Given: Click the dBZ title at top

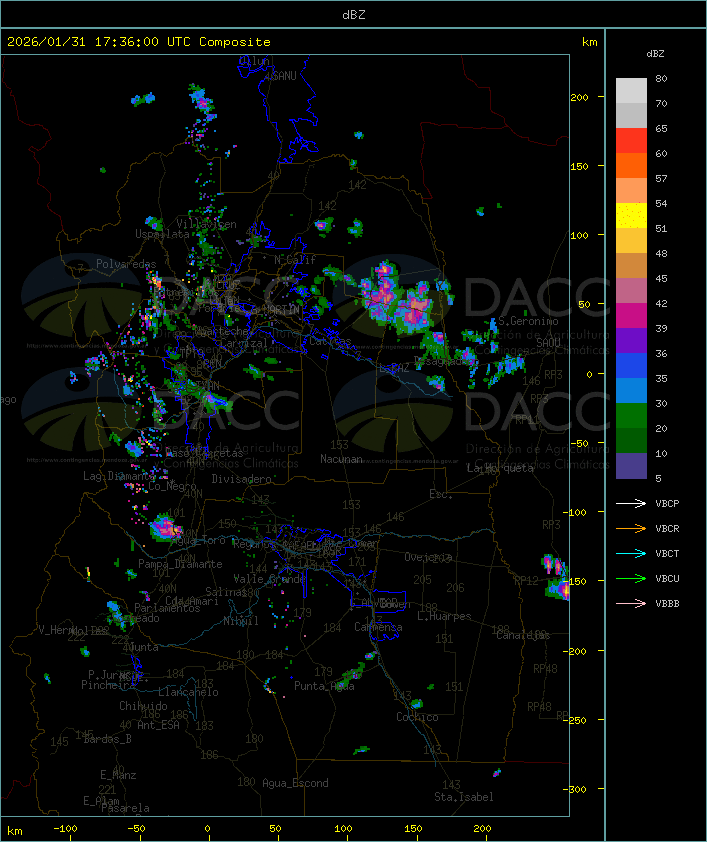Looking at the screenshot, I should [353, 14].
